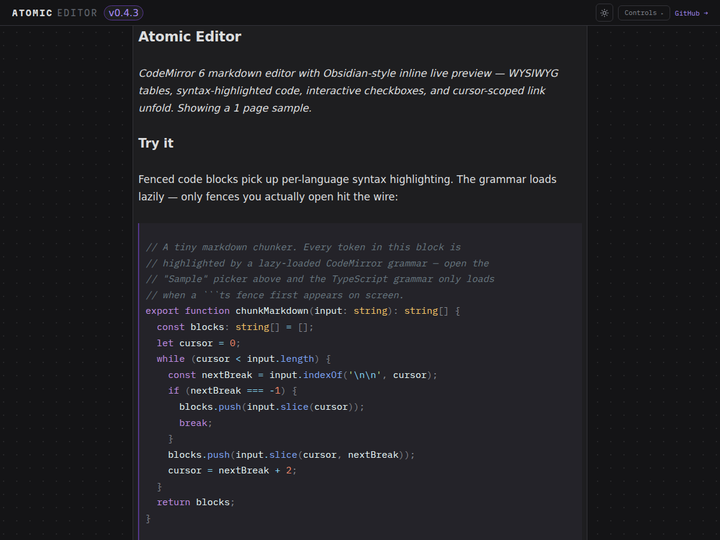
Task: Click the v0.4.3 version badge
Action: pyautogui.click(x=124, y=13)
